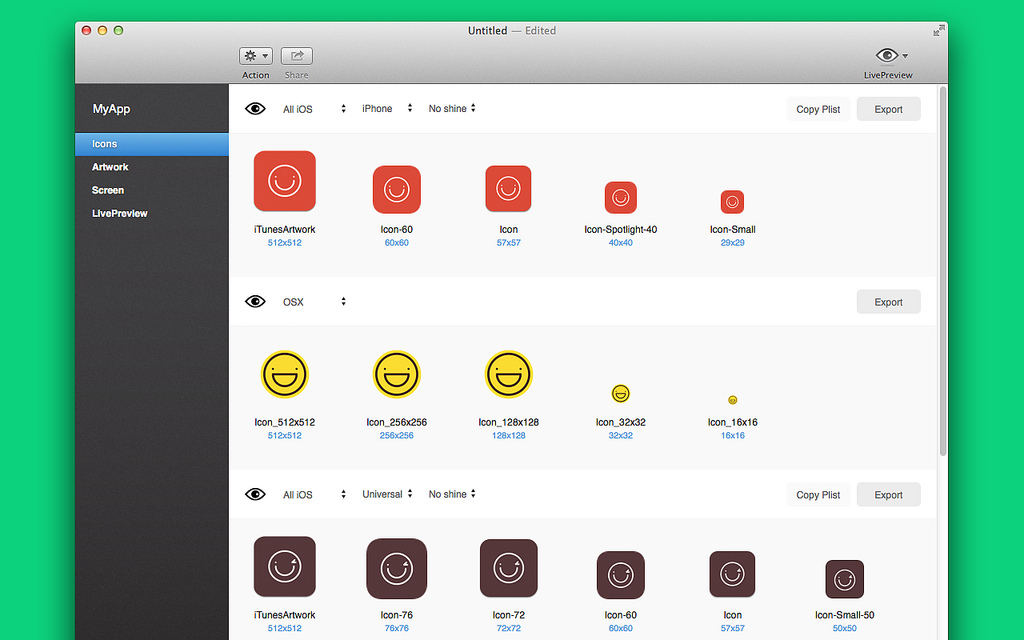Toggle visibility eye for iPhone icon set
1024x640 pixels.
[x=255, y=109]
